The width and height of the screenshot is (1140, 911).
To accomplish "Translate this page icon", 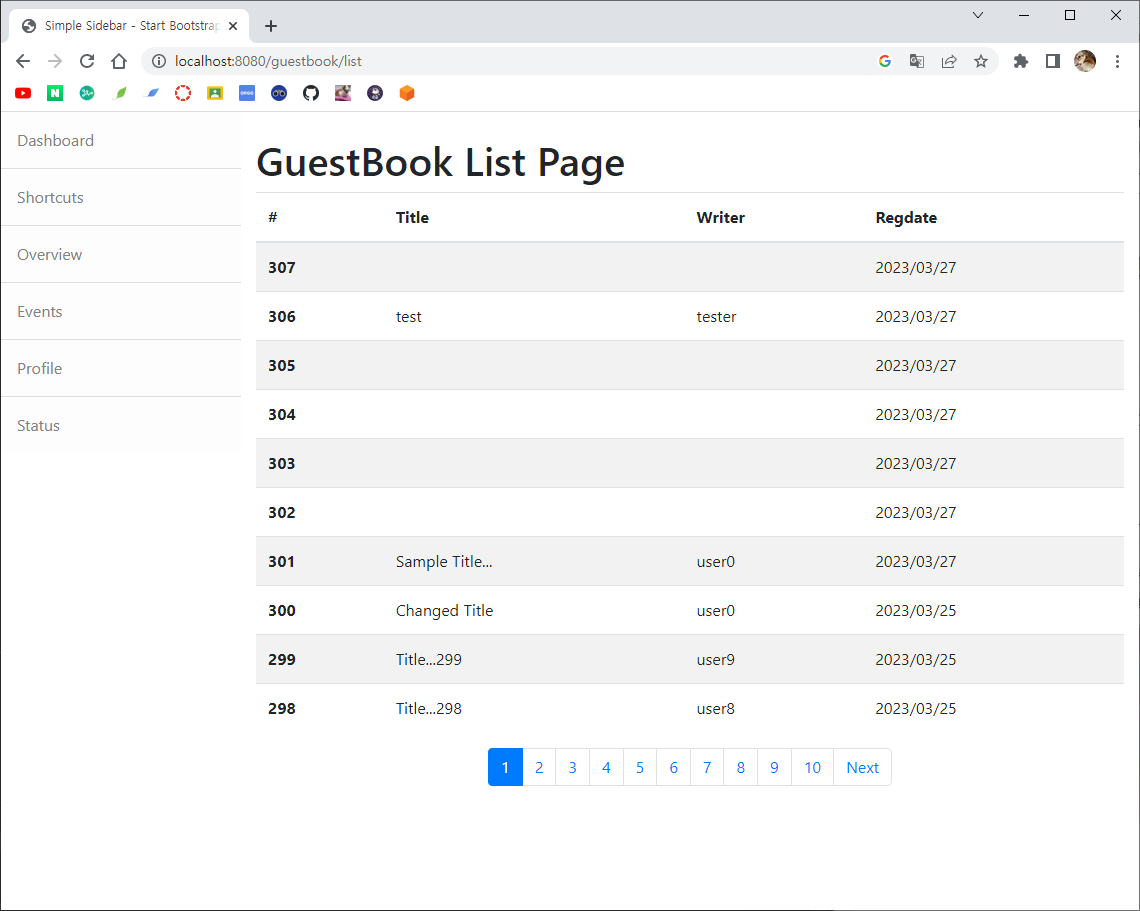I will [917, 61].
